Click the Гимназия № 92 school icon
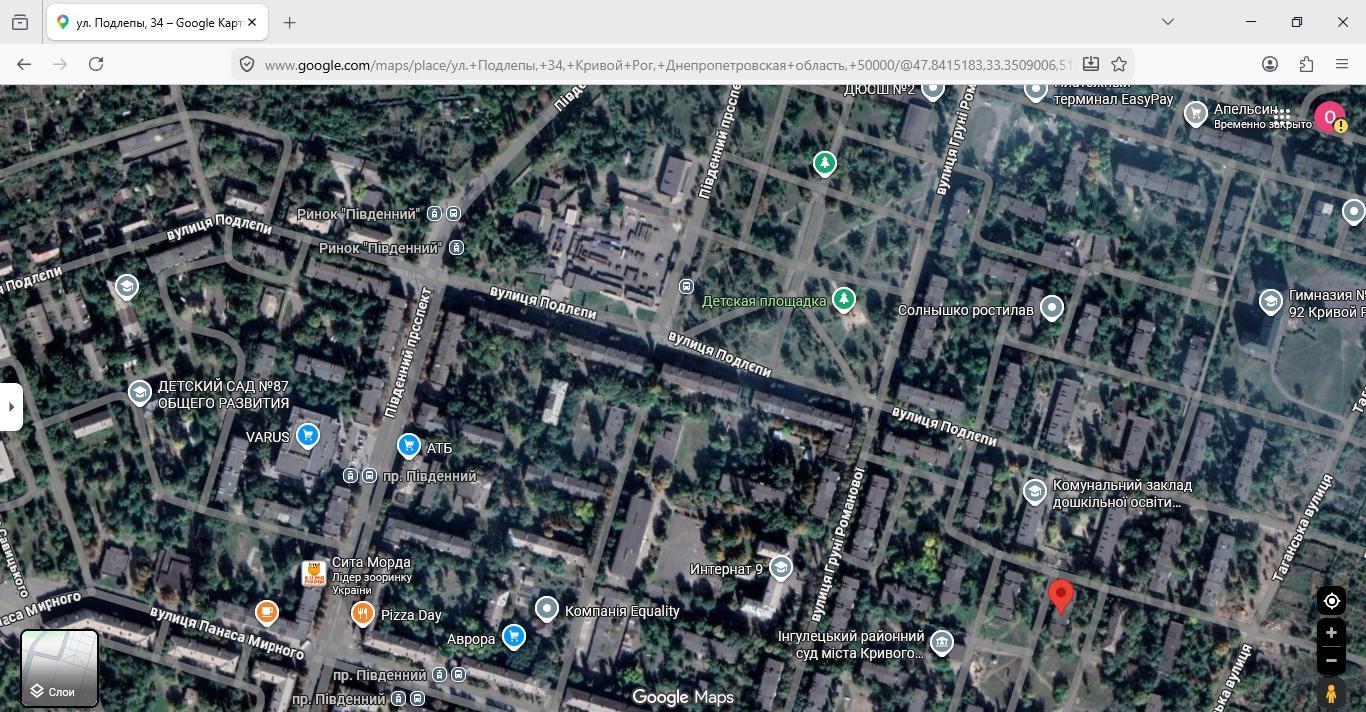 [x=1270, y=302]
